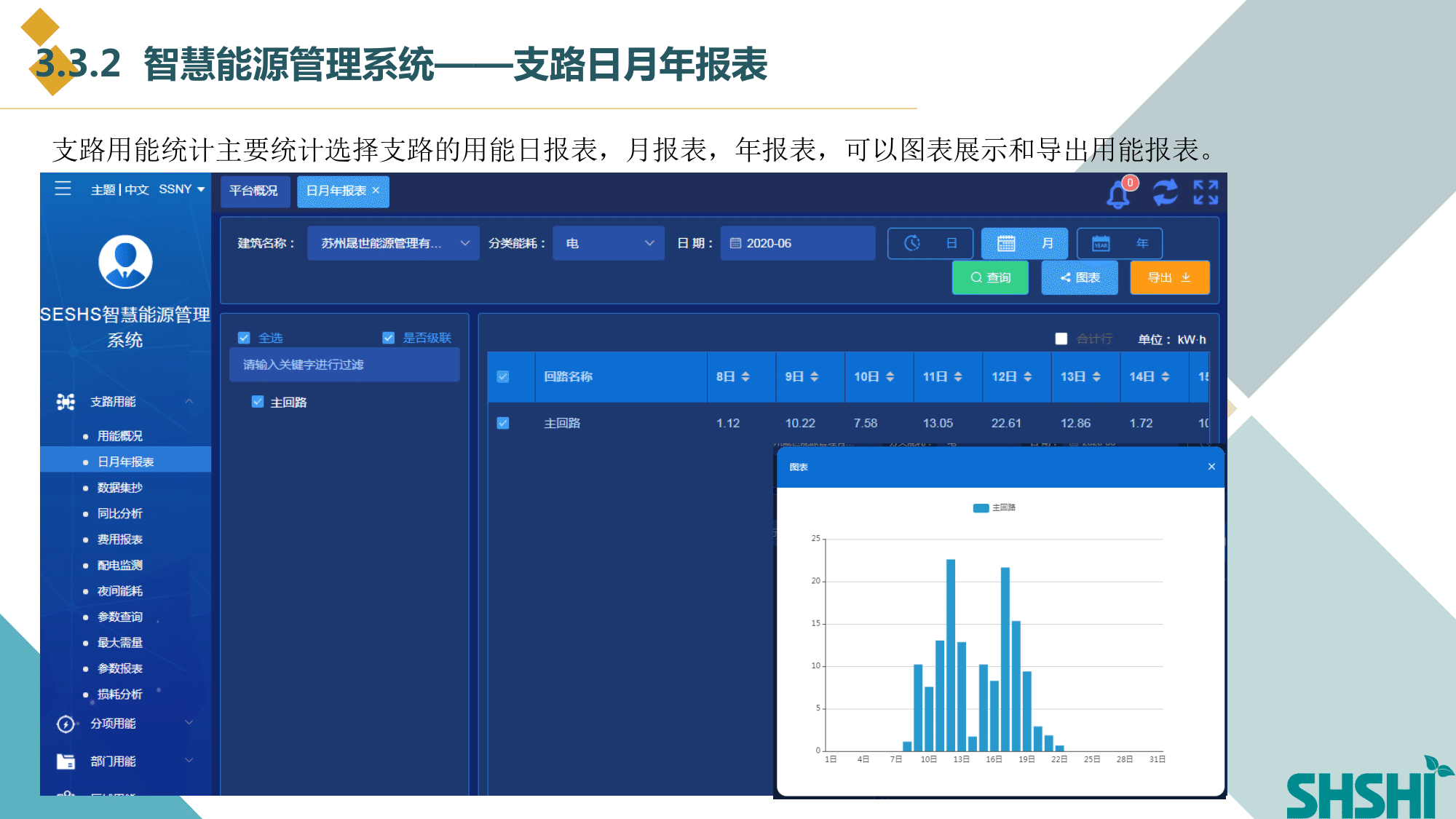Screen dimensions: 1456x819
Task: Click the 13.05 value cell
Action: coord(938,423)
